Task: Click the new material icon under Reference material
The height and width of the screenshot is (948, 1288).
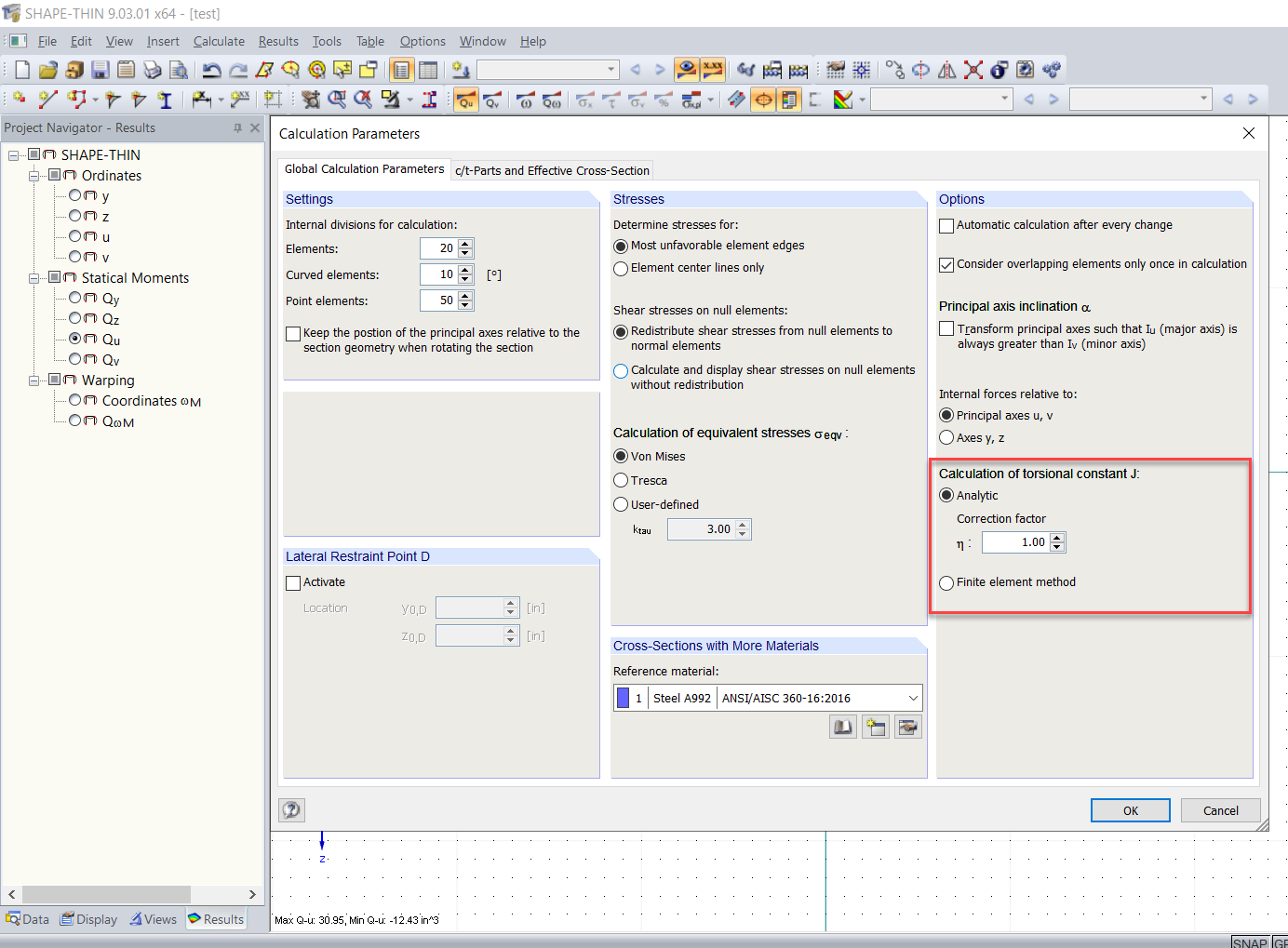Action: [875, 726]
